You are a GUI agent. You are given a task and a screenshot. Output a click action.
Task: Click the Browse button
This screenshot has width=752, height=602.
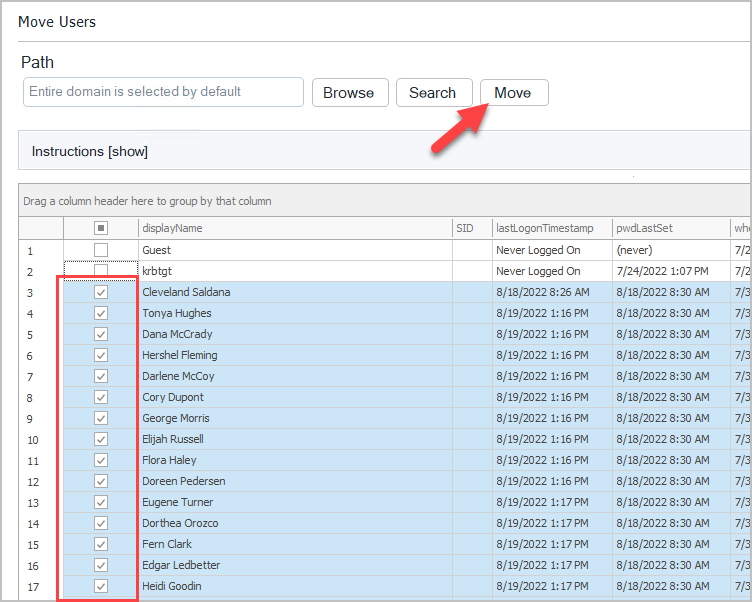(x=348, y=93)
